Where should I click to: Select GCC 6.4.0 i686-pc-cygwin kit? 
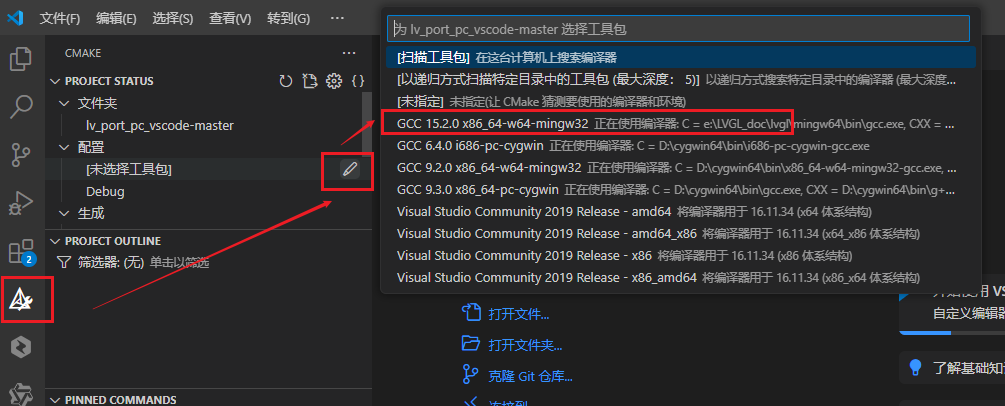[x=681, y=146]
